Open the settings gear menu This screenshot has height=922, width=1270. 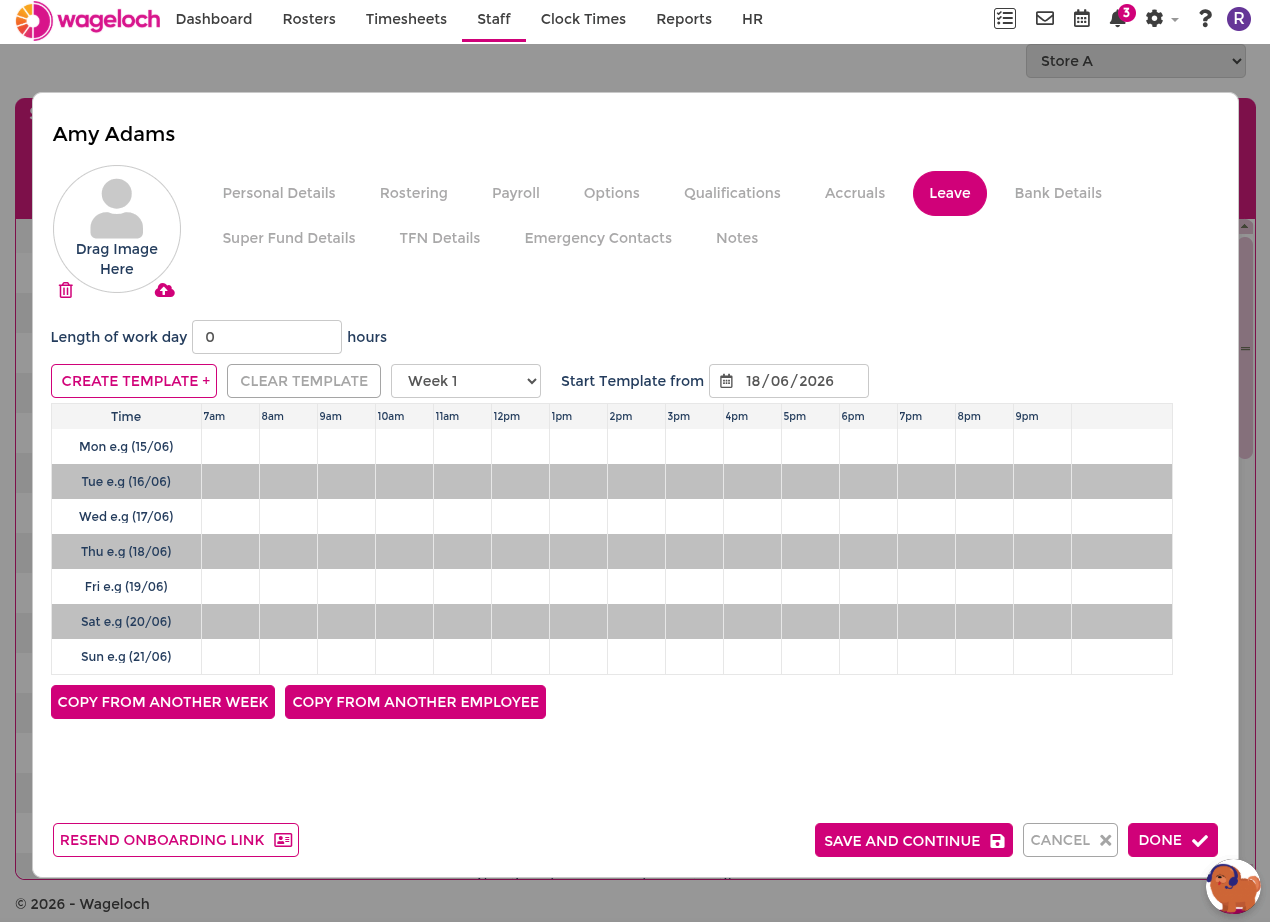(1160, 18)
